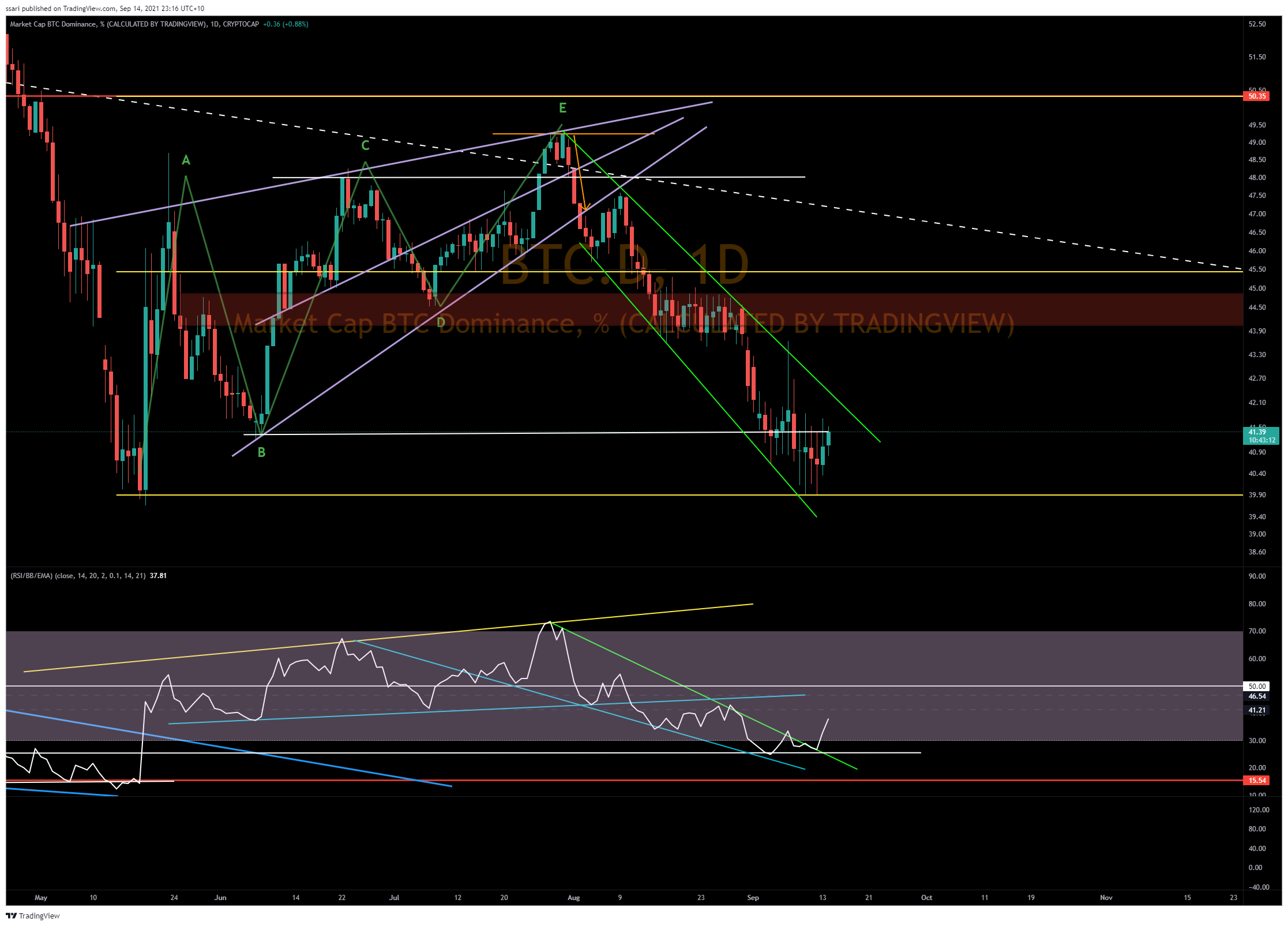This screenshot has height=926, width=1288.
Task: Click the '45.50' price axis value
Action: [x=1257, y=269]
